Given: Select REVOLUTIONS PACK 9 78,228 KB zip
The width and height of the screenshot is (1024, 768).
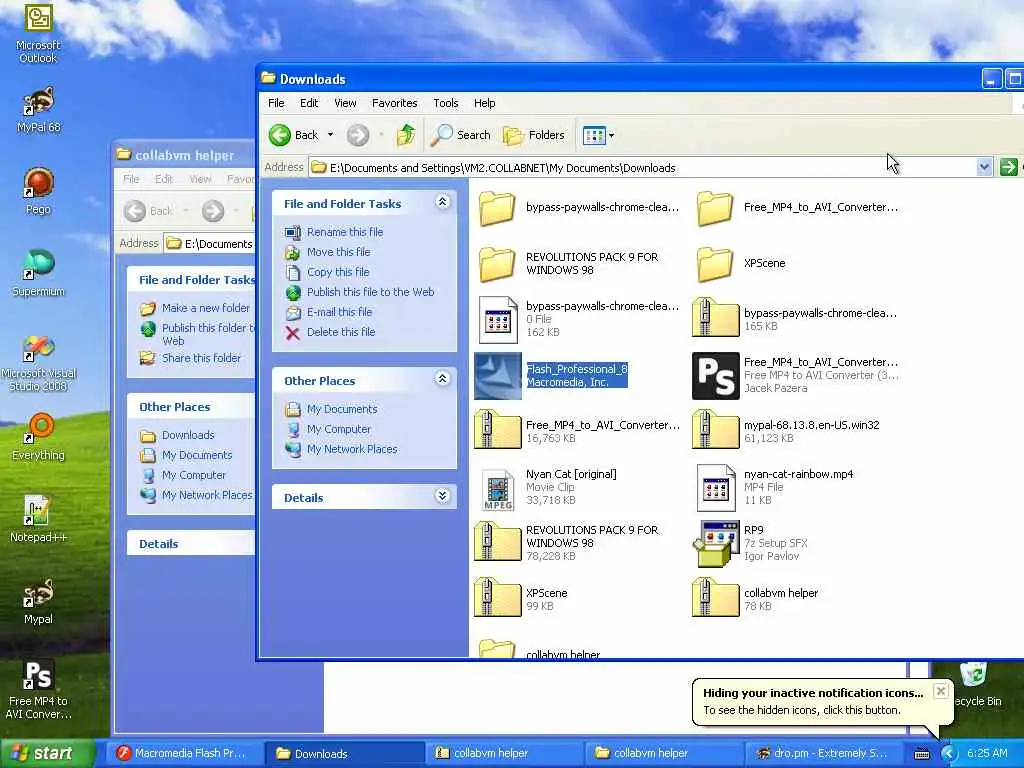Looking at the screenshot, I should [x=567, y=542].
